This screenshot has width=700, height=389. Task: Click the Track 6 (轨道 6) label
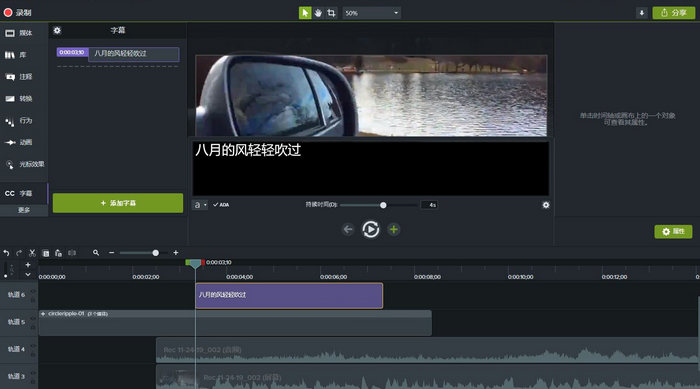(17, 295)
